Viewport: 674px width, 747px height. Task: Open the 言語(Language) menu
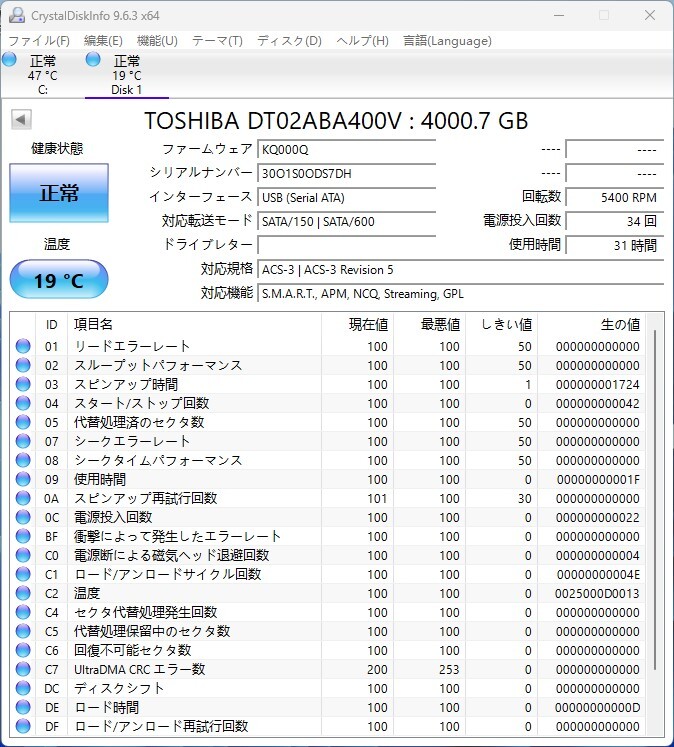point(447,41)
